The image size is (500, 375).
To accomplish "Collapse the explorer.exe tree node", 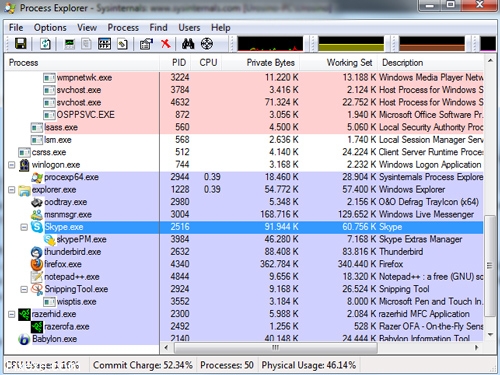I will coord(12,190).
